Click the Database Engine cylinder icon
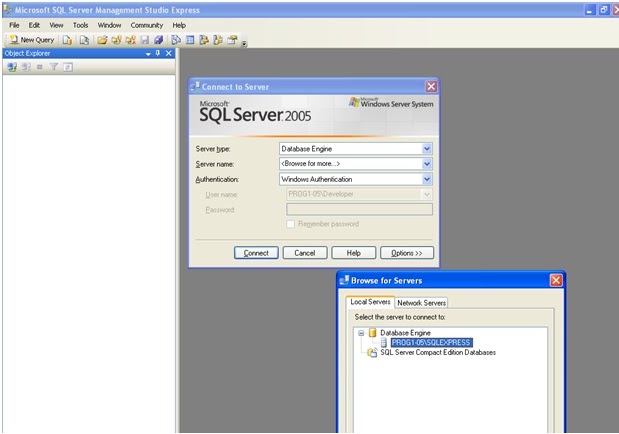Viewport: 619px width, 434px height. point(372,333)
